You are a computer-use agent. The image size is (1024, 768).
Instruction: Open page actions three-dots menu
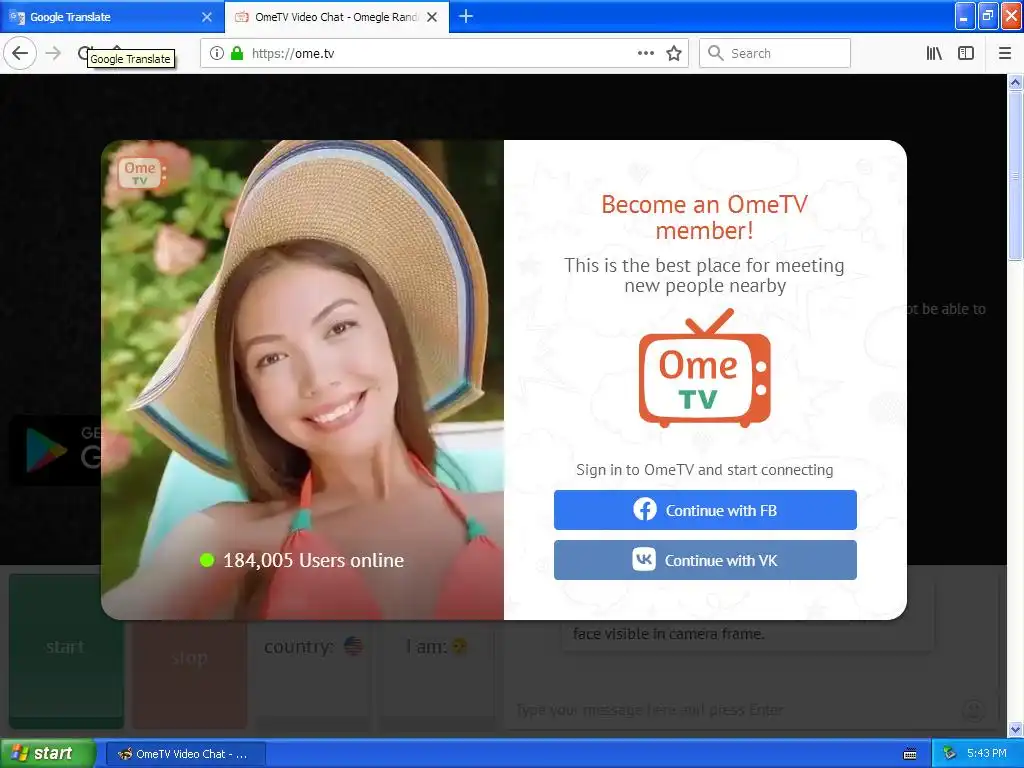tap(645, 53)
